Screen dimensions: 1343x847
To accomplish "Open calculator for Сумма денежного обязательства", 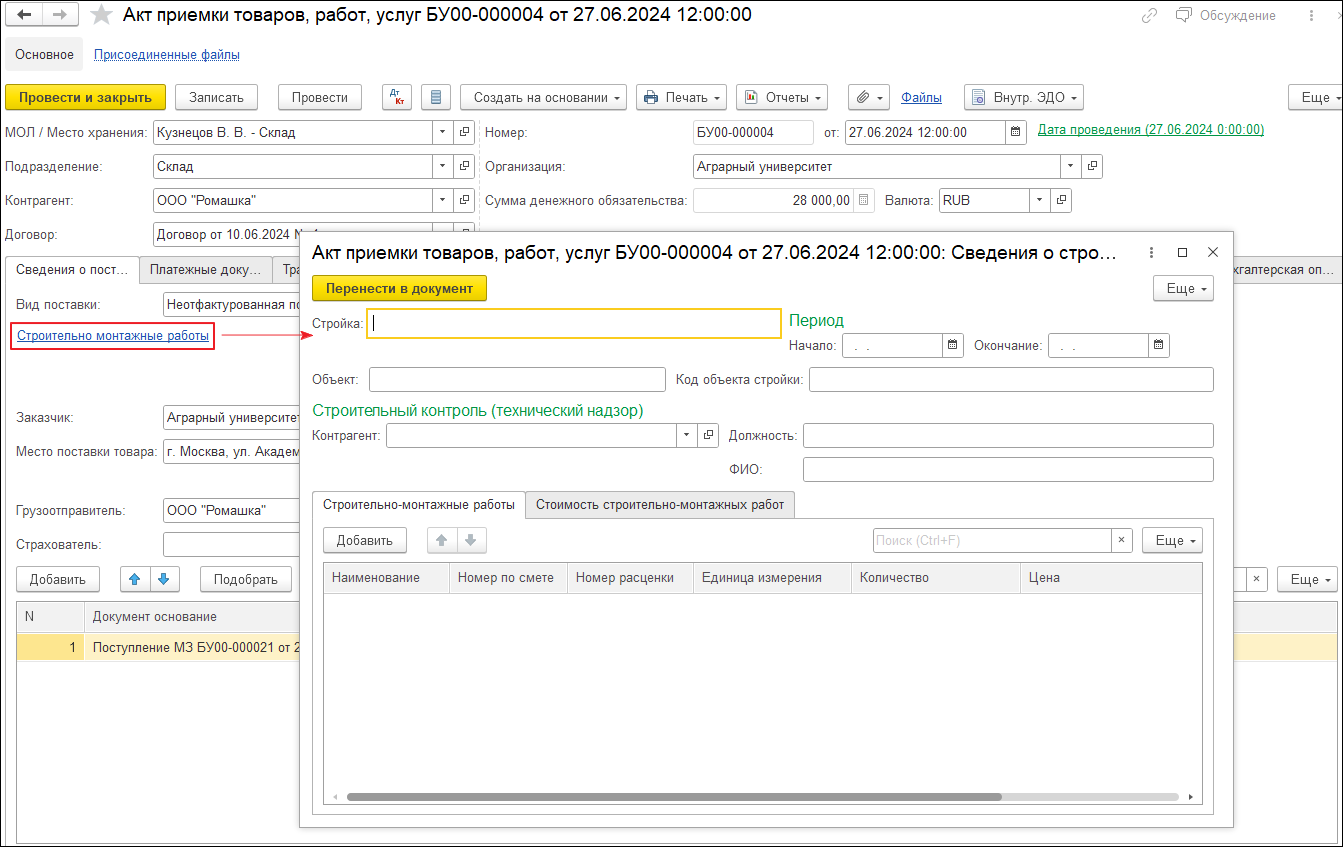I will 865,200.
